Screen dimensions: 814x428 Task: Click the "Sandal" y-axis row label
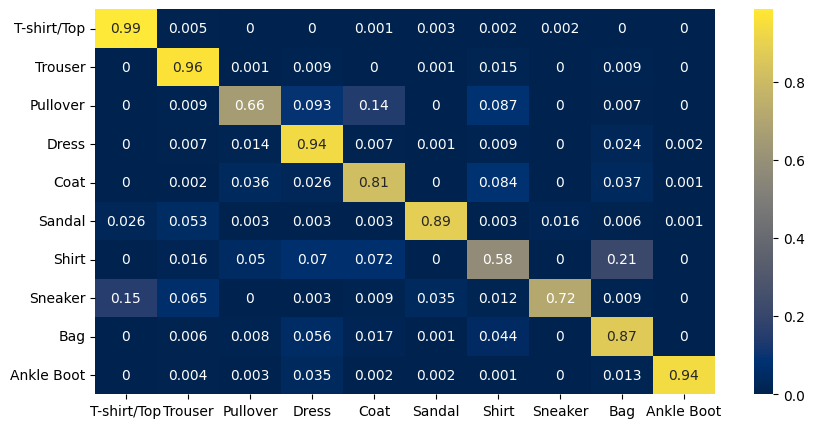[x=65, y=222]
